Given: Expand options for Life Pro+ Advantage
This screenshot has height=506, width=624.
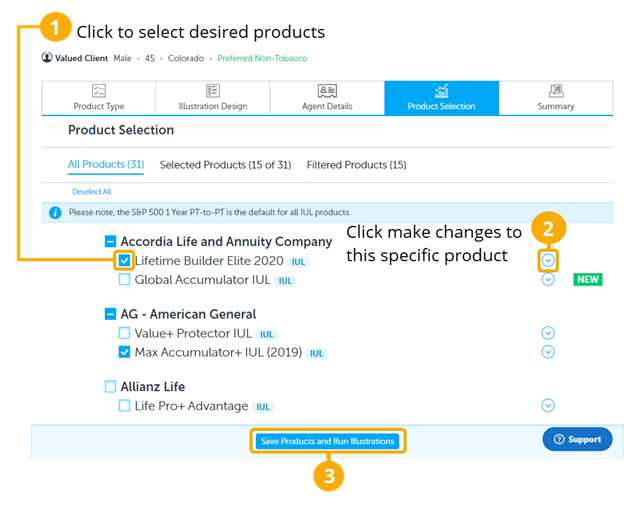Looking at the screenshot, I should 548,406.
